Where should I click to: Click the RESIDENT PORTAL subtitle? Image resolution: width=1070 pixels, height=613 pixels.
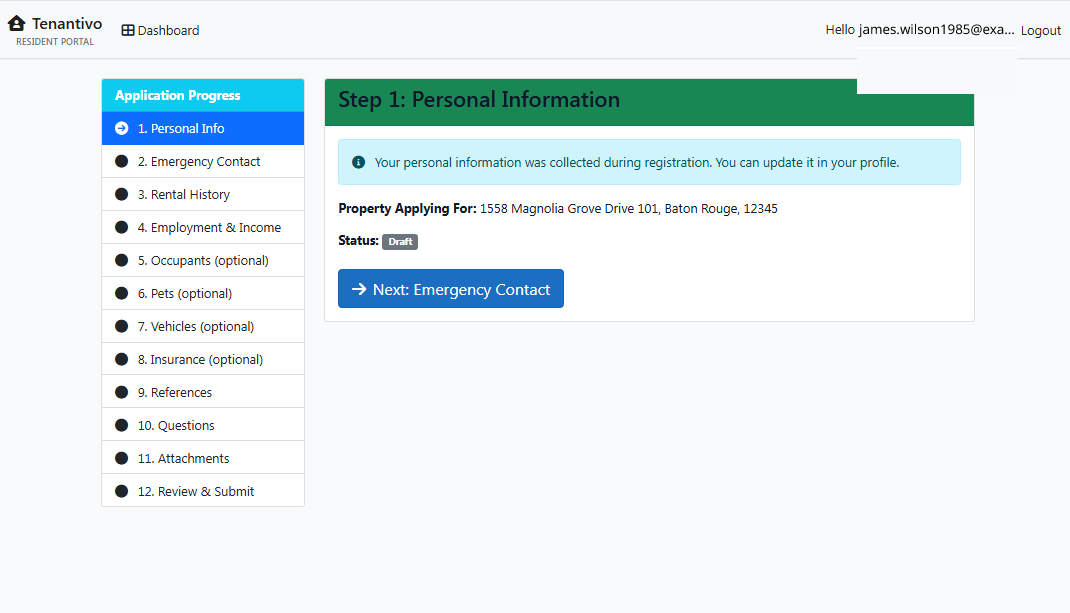pyautogui.click(x=55, y=42)
